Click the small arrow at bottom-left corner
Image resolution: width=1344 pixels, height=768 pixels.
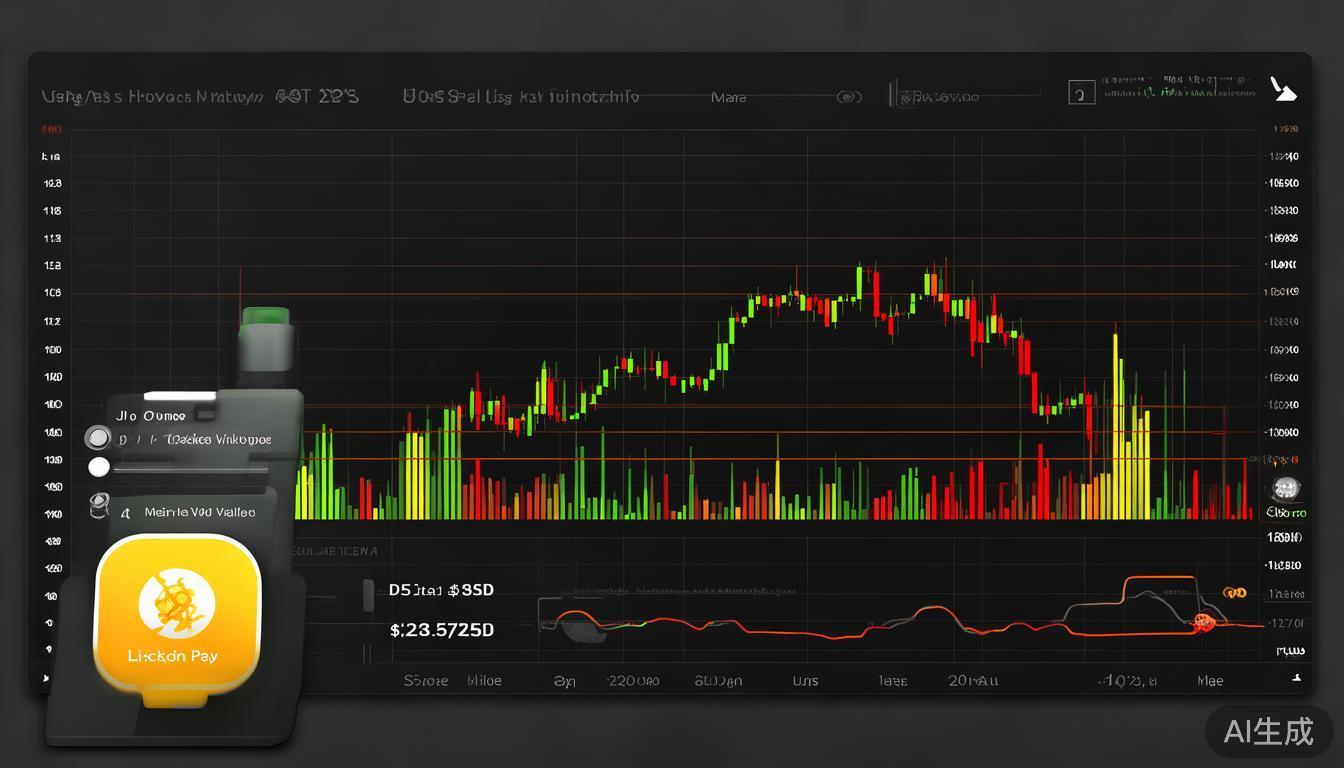pos(45,679)
